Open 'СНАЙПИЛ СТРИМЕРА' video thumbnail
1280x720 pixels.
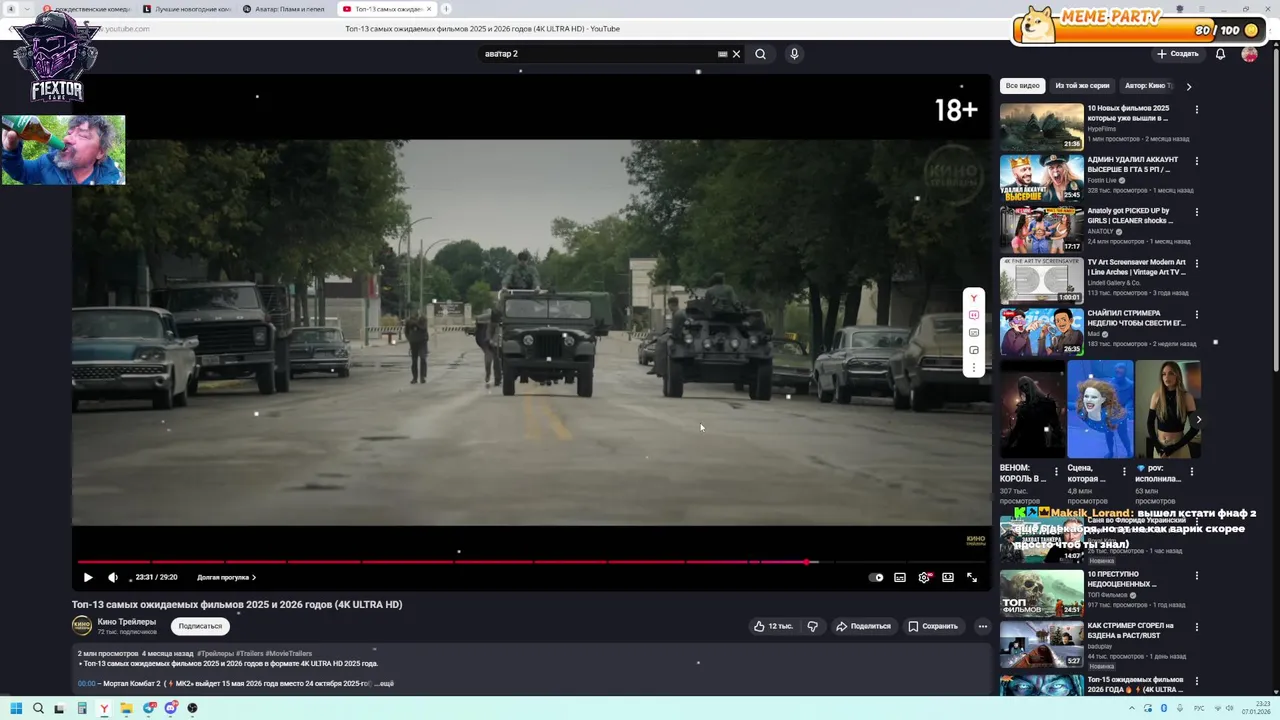click(1042, 331)
